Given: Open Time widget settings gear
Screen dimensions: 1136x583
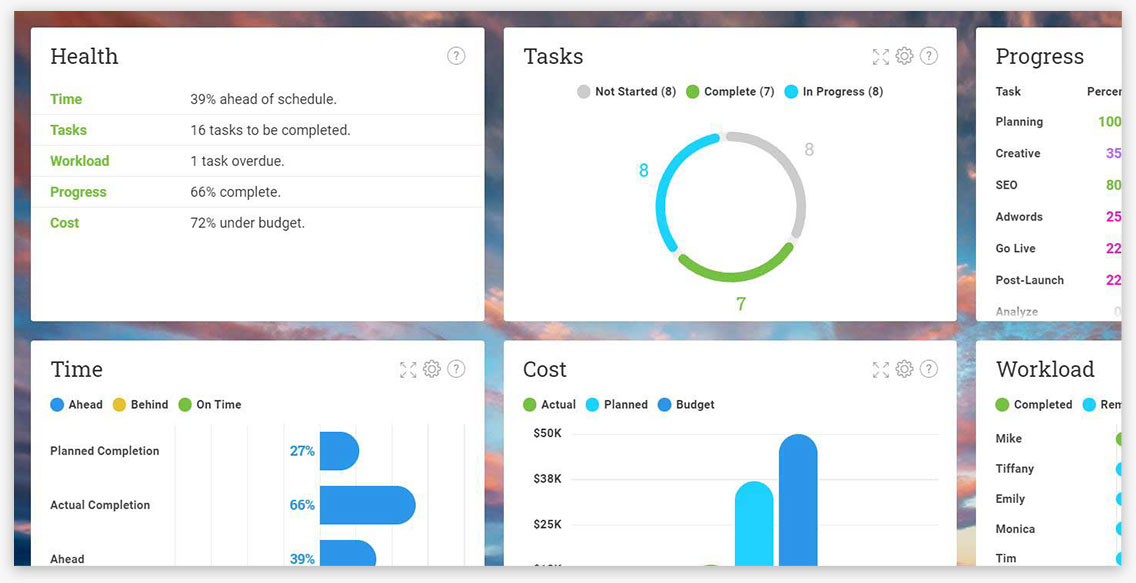Looking at the screenshot, I should (432, 369).
